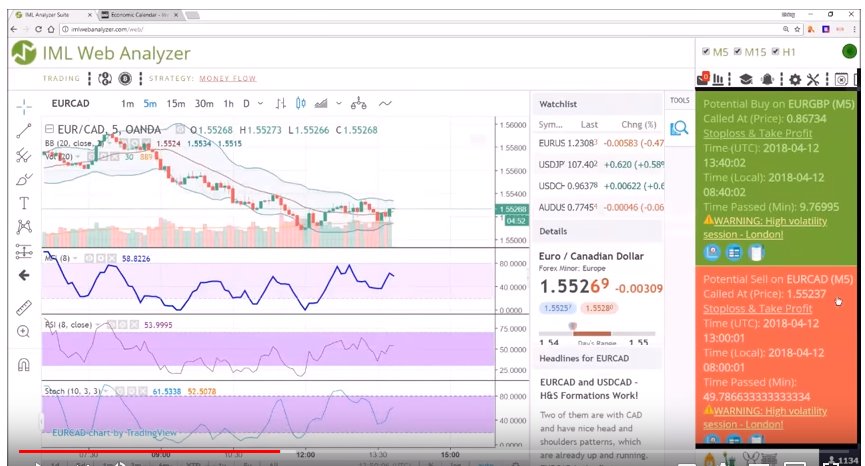
Task: Open the indicator templates dropdown arrow
Action: (x=339, y=103)
